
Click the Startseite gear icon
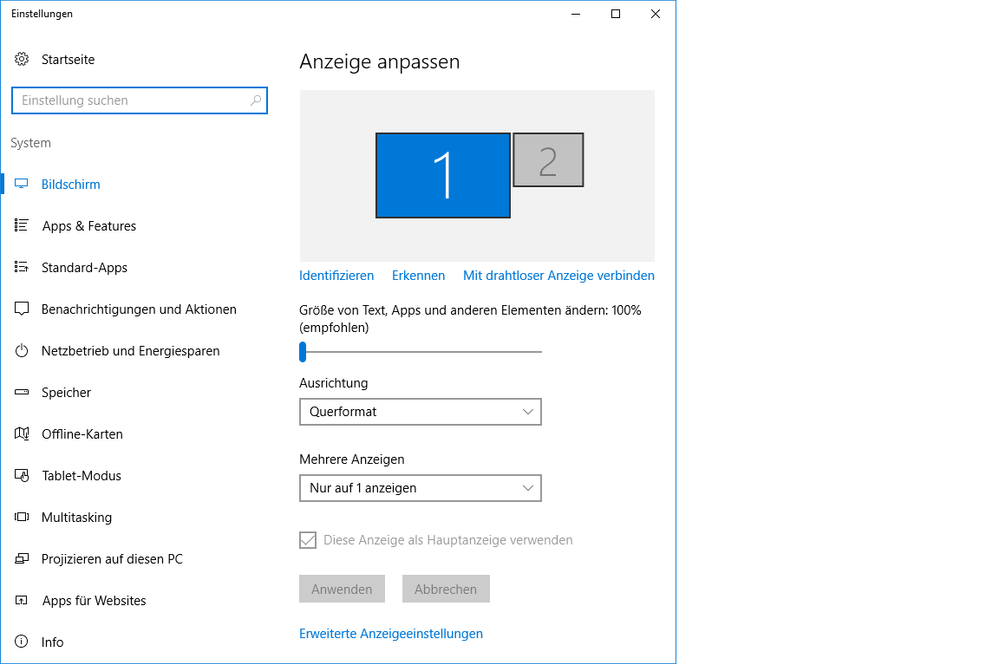22,60
